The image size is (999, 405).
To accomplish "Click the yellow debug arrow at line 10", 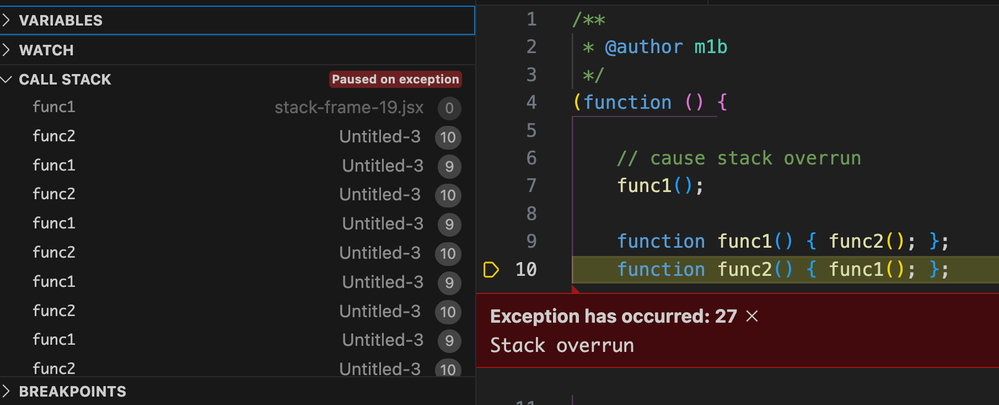I will point(490,269).
